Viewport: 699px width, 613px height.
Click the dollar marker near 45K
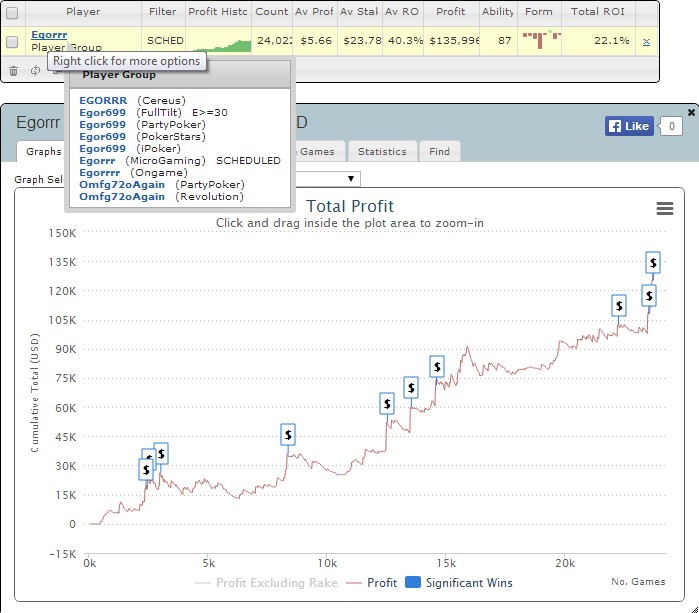pyautogui.click(x=288, y=435)
